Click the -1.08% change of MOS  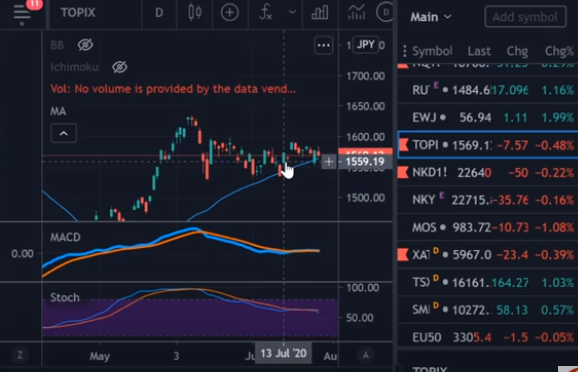[x=554, y=227]
